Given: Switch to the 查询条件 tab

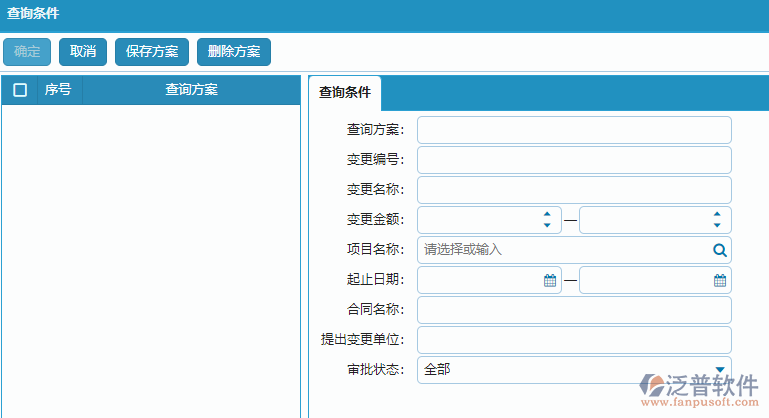Looking at the screenshot, I should click(x=345, y=92).
